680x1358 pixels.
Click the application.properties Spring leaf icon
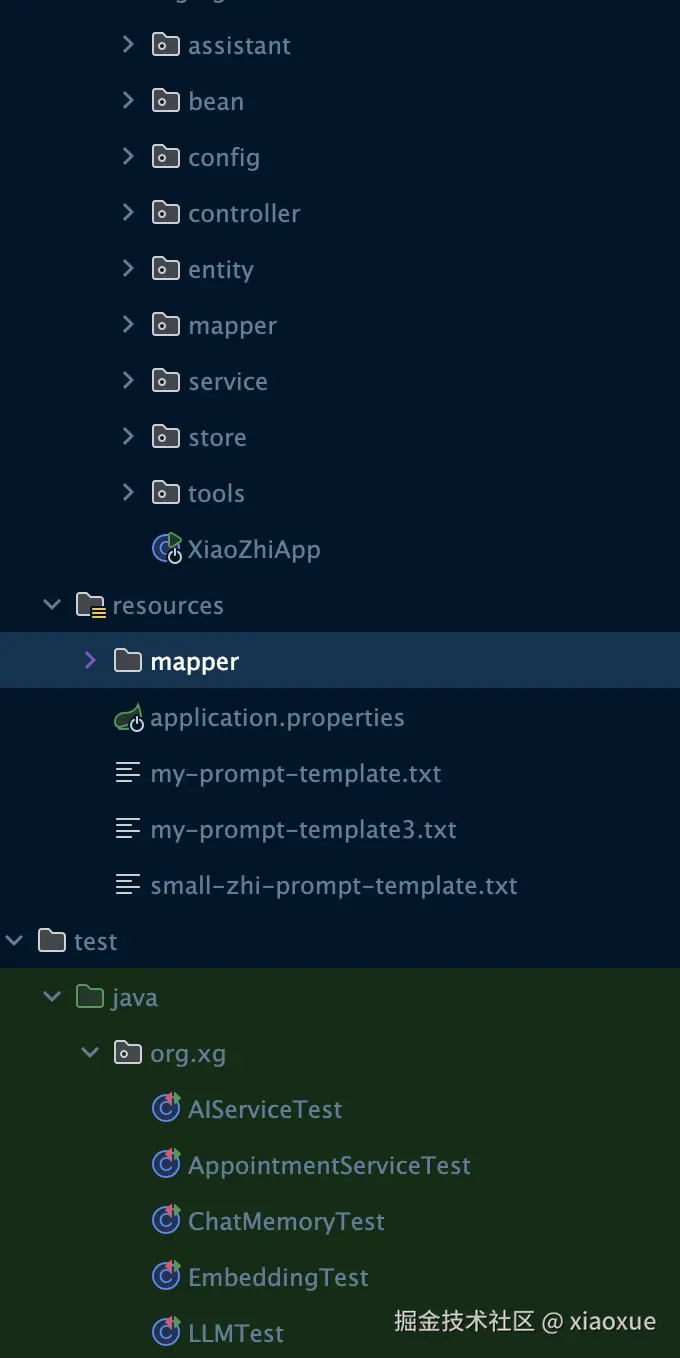(127, 718)
